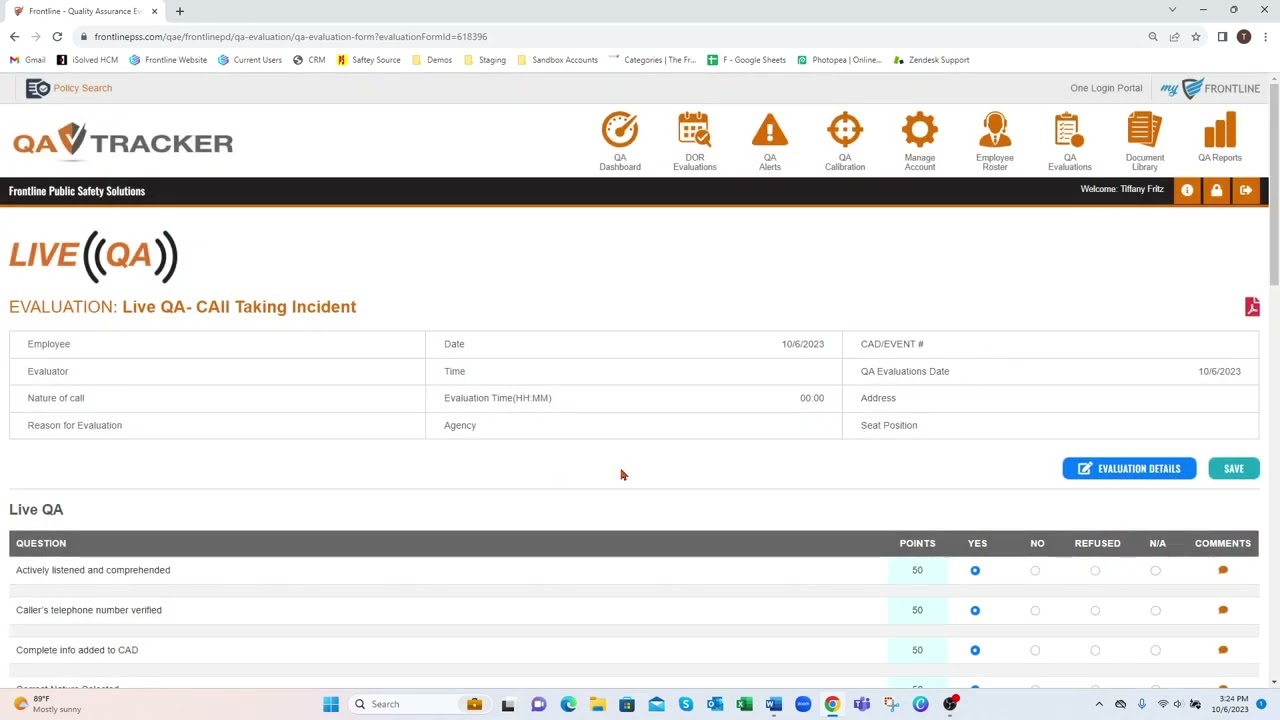Select NO for Complete info added to CAD
The width and height of the screenshot is (1280, 720).
pyautogui.click(x=1035, y=650)
